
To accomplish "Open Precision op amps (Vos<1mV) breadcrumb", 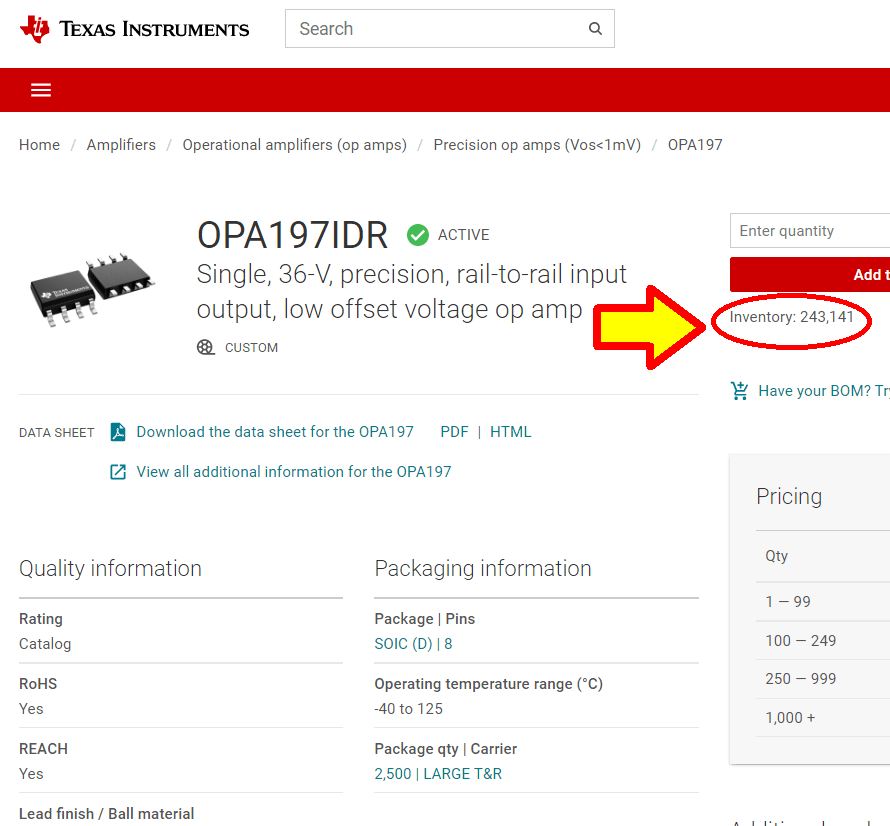I will coord(537,145).
